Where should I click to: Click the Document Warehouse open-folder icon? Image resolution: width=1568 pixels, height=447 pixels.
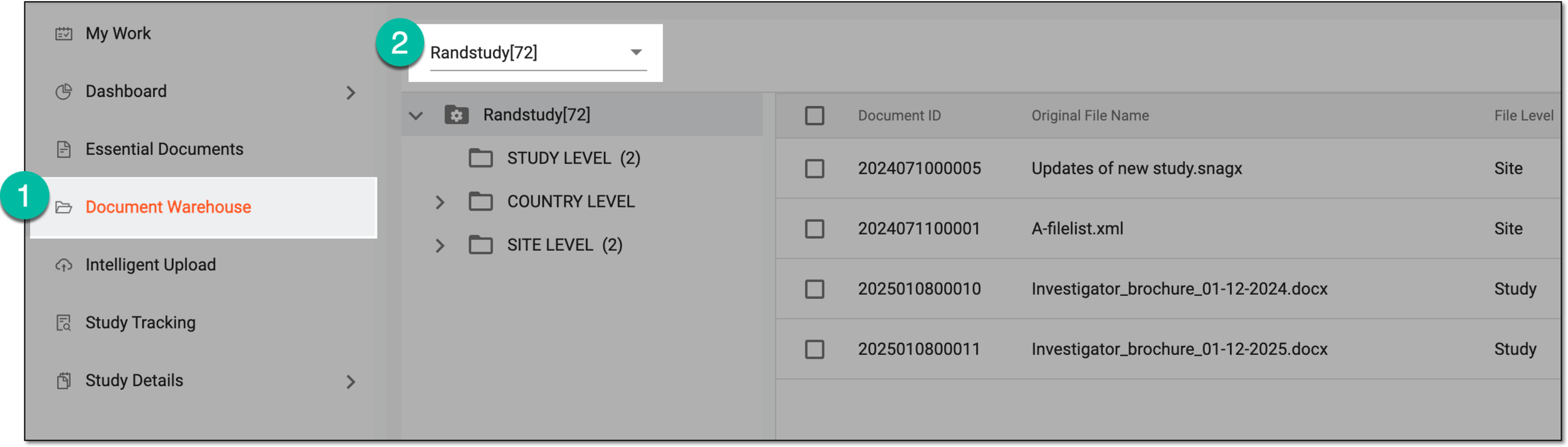(x=64, y=208)
